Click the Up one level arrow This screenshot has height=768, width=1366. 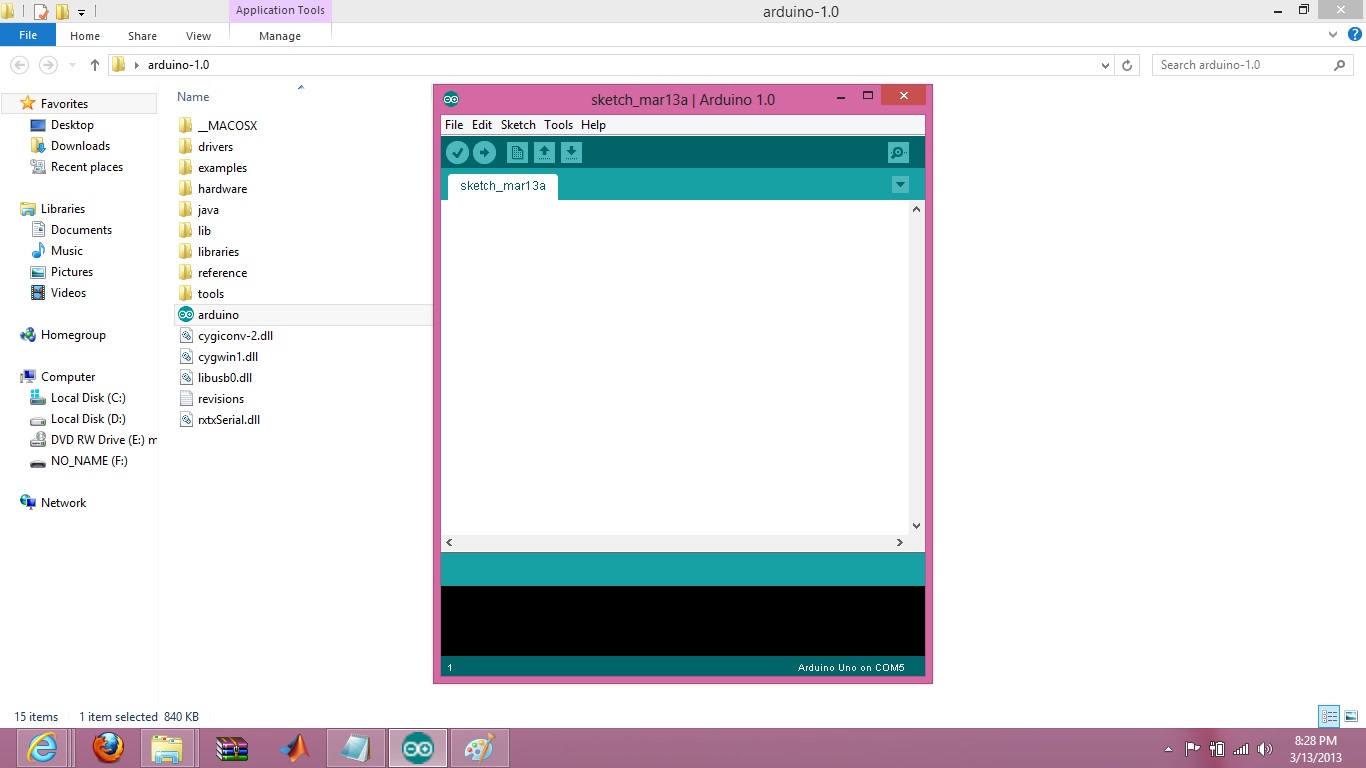point(95,65)
